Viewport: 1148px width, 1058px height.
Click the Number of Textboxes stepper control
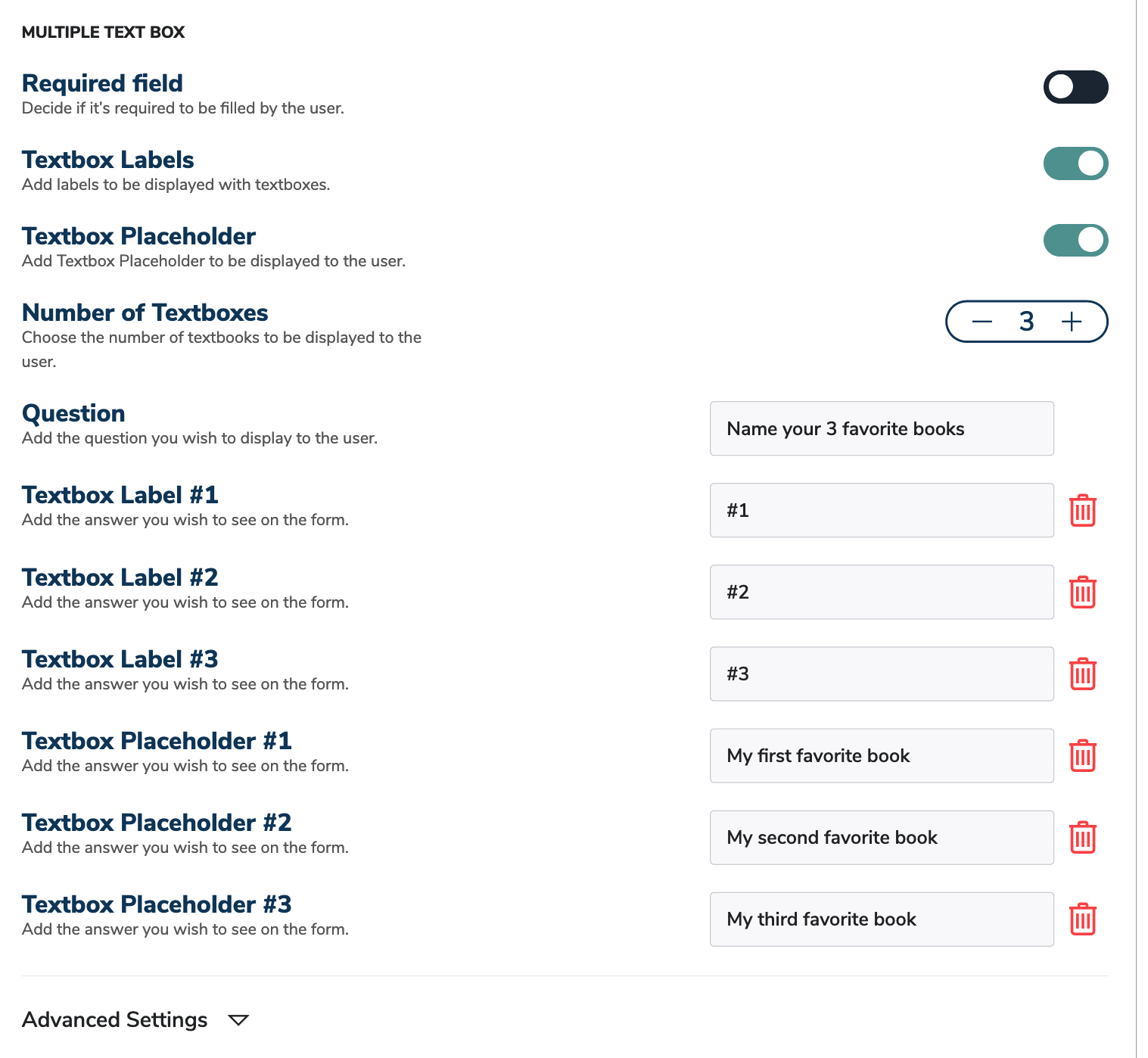tap(1027, 321)
